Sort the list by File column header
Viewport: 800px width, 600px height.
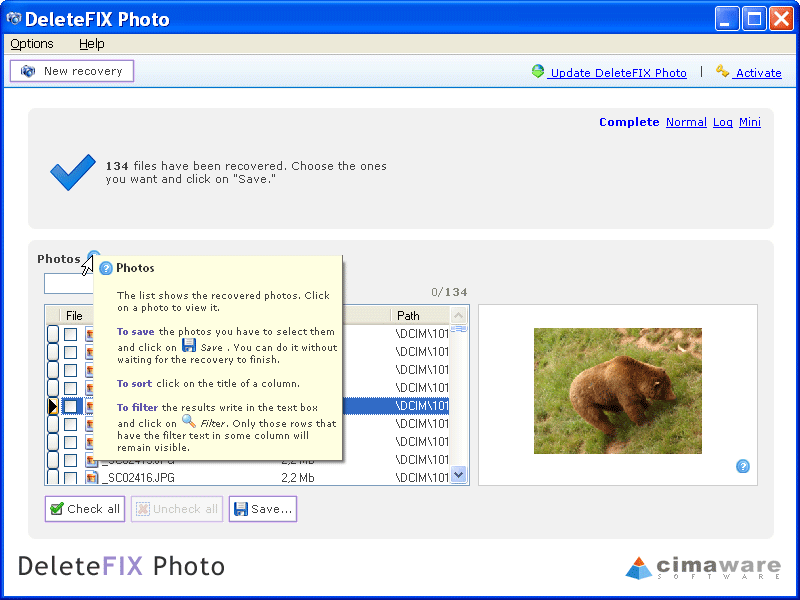coord(74,316)
